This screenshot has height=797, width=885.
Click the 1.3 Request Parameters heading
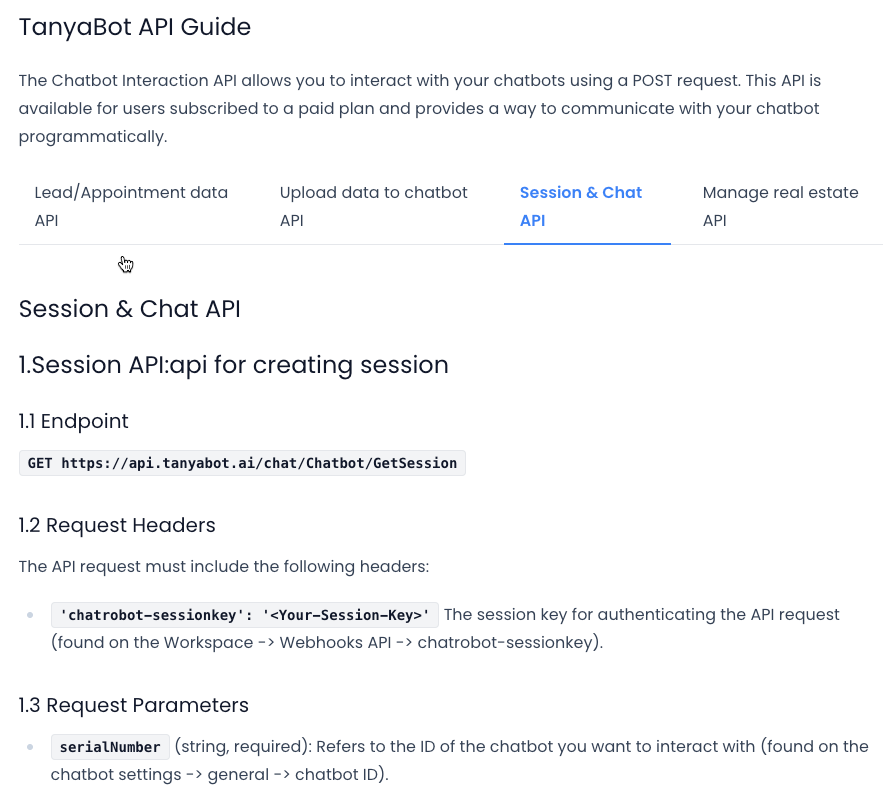click(134, 705)
